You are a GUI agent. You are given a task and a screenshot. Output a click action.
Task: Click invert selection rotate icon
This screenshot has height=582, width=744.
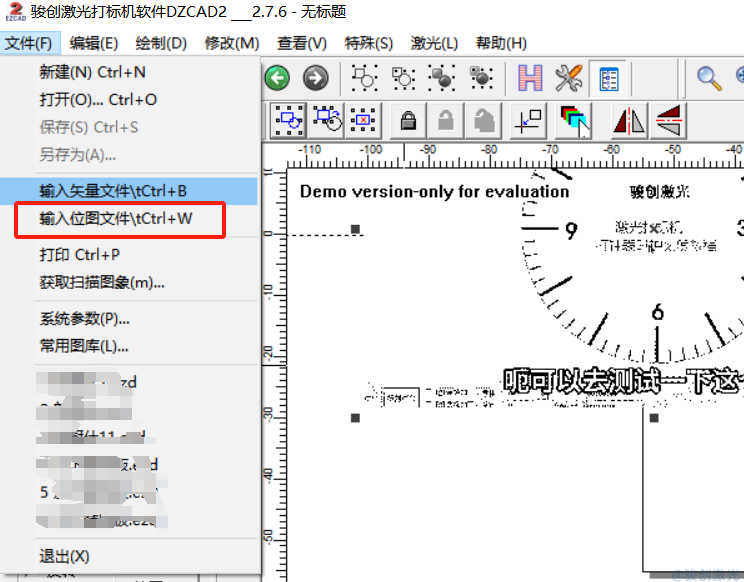(x=327, y=119)
